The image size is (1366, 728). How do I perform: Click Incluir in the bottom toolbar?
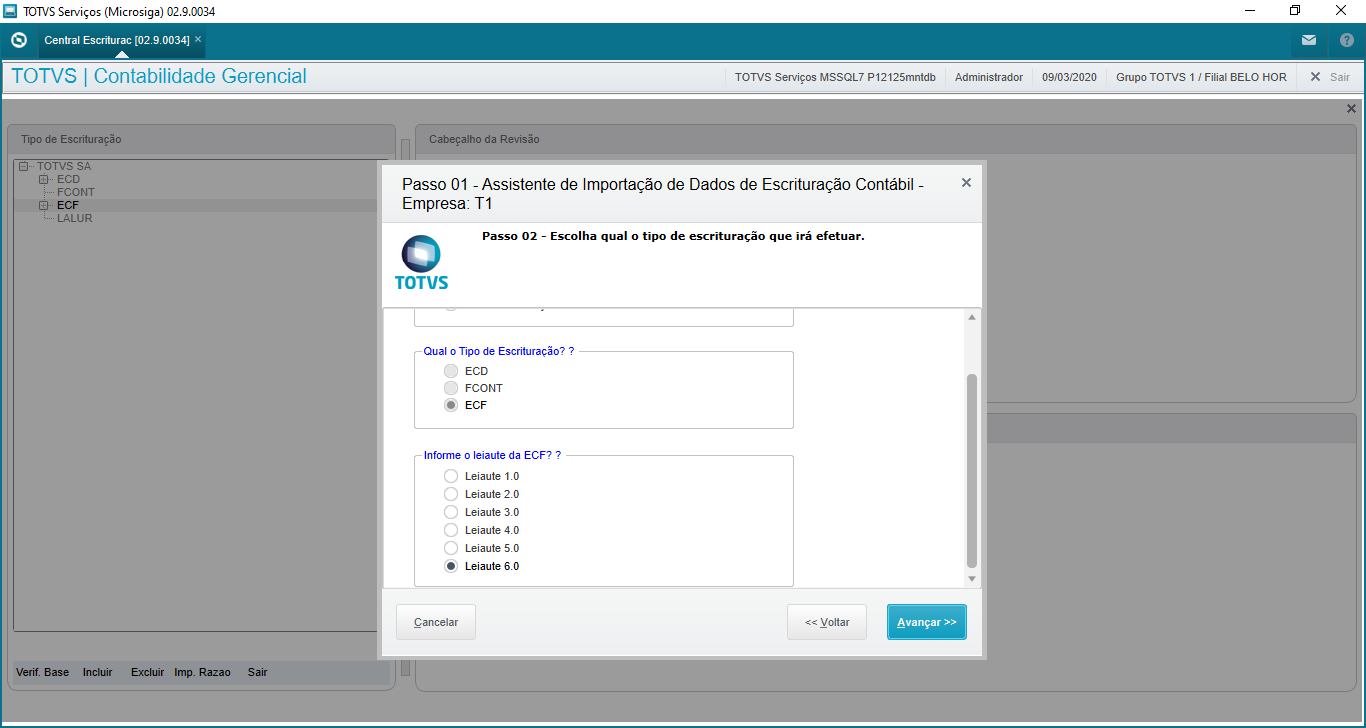pos(98,672)
